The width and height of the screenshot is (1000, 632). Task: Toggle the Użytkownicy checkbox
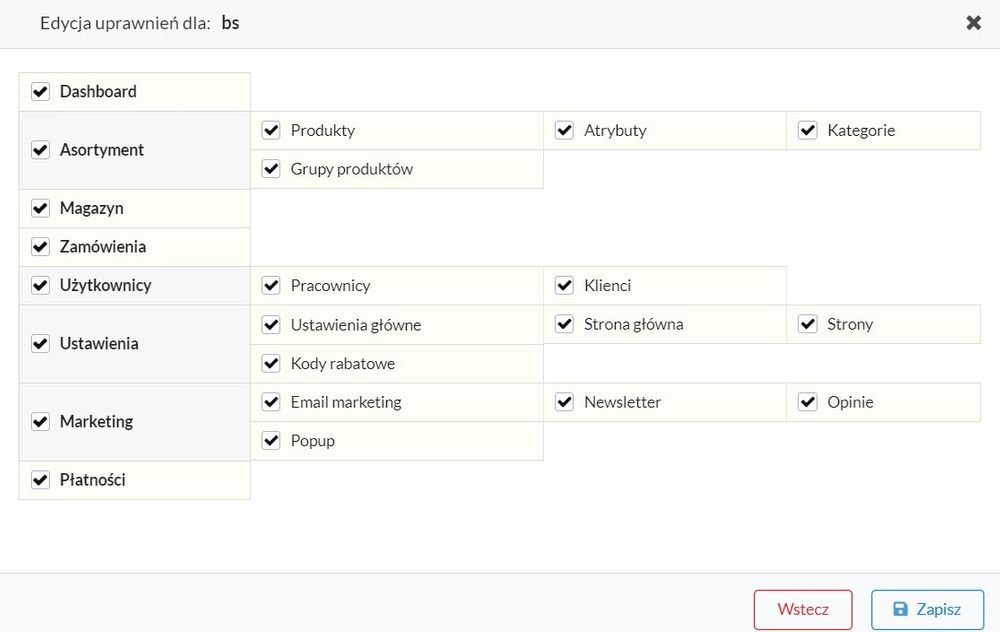pyautogui.click(x=40, y=285)
